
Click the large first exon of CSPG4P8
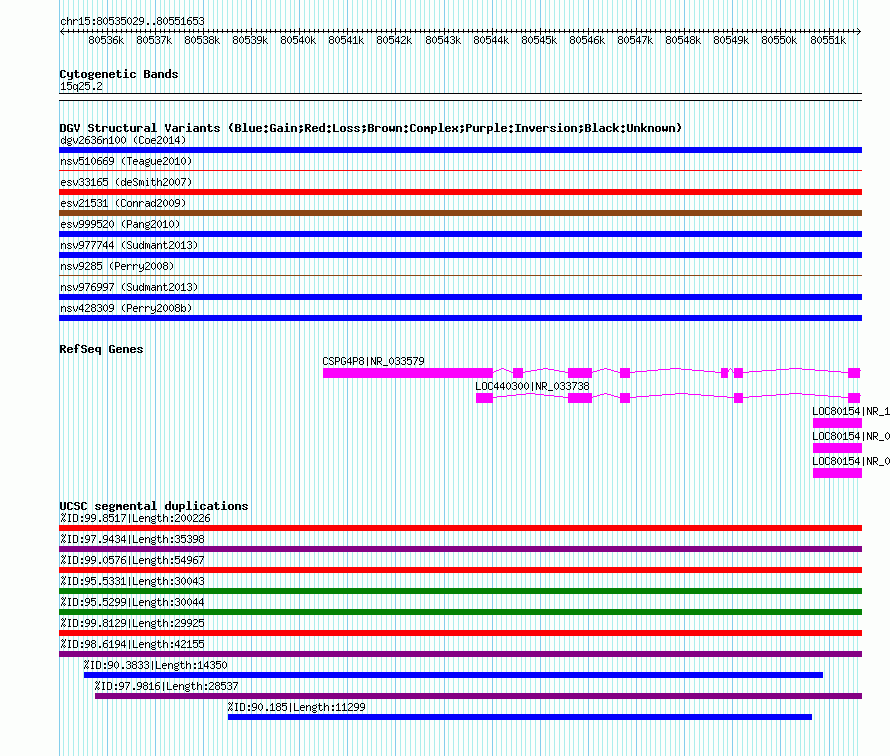pyautogui.click(x=408, y=373)
